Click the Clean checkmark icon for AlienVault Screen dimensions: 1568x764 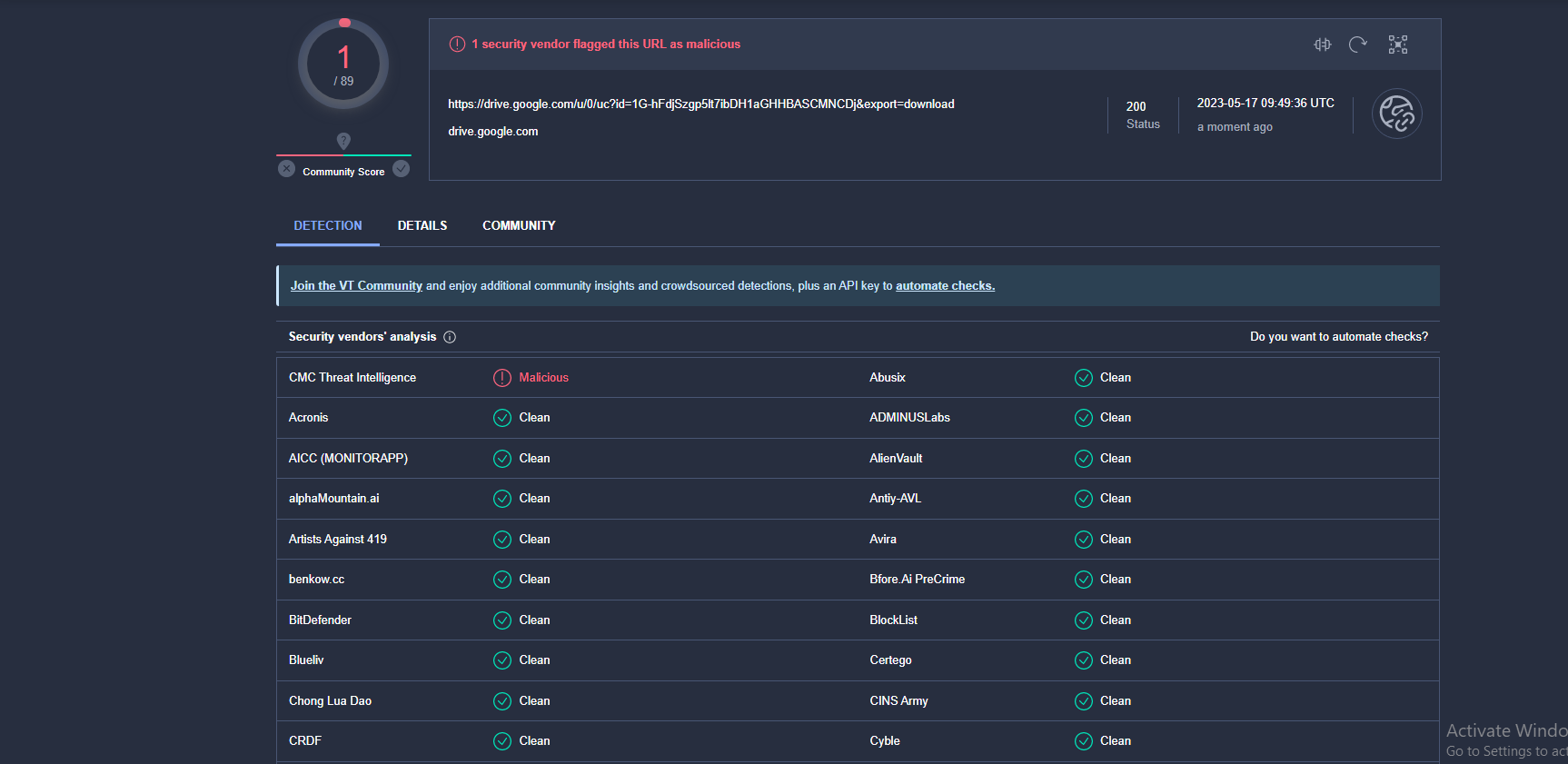(x=1084, y=459)
